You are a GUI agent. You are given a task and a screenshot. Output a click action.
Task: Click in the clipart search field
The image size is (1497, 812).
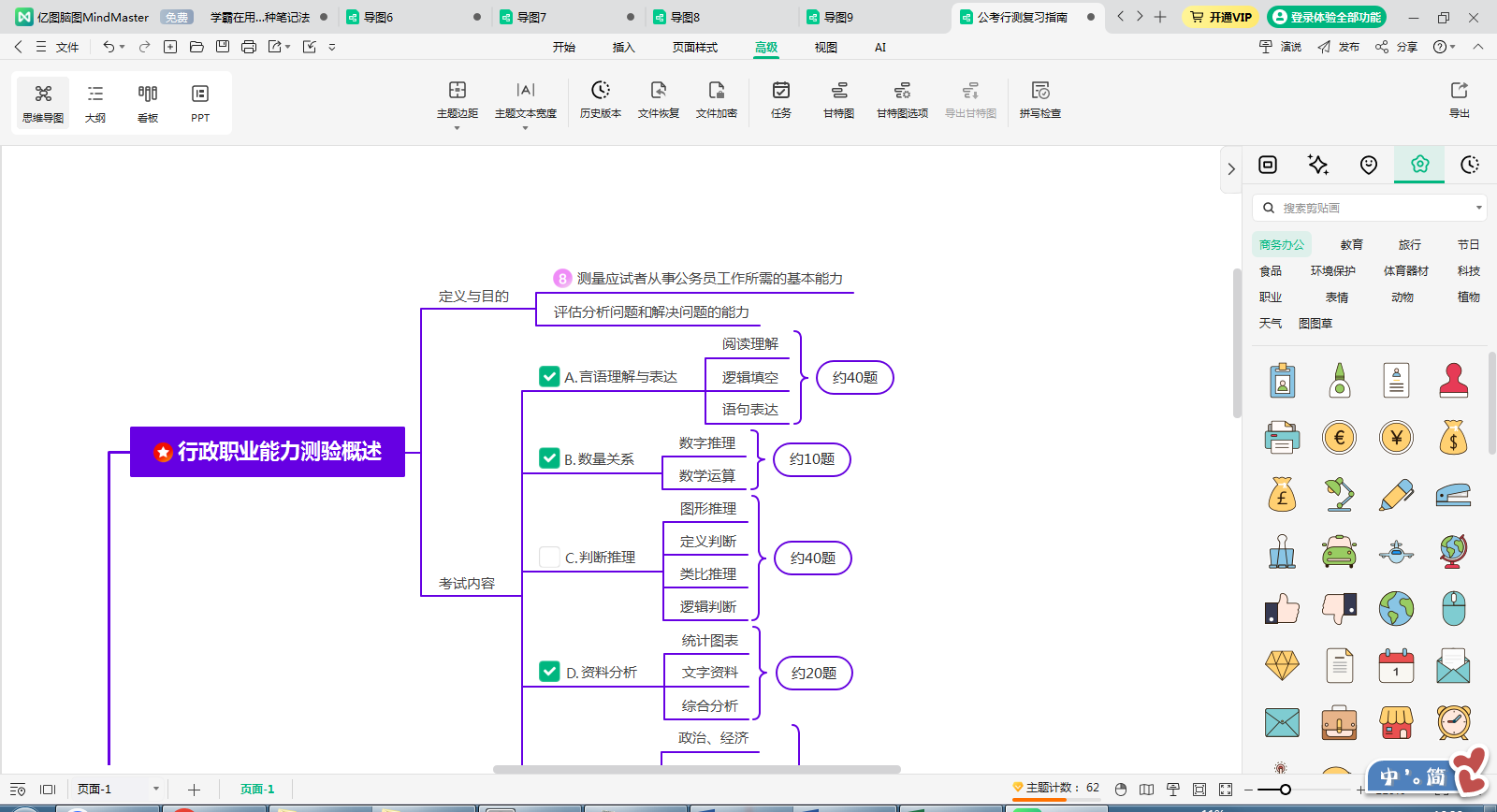[x=1370, y=208]
